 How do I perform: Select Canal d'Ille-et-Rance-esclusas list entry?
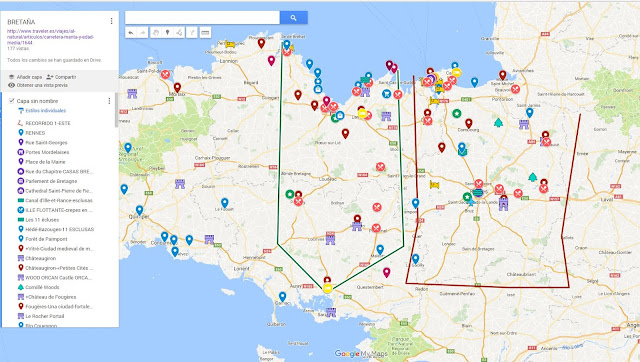tap(59, 200)
